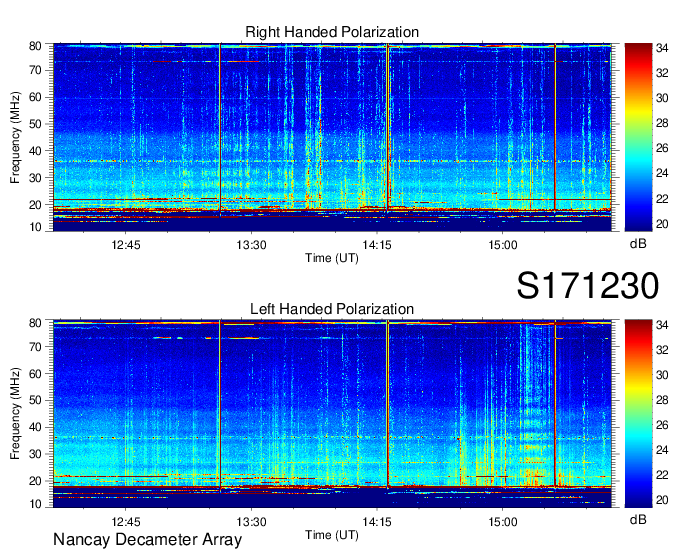Click the 15:00 tick label of bottom plot

pyautogui.click(x=503, y=522)
